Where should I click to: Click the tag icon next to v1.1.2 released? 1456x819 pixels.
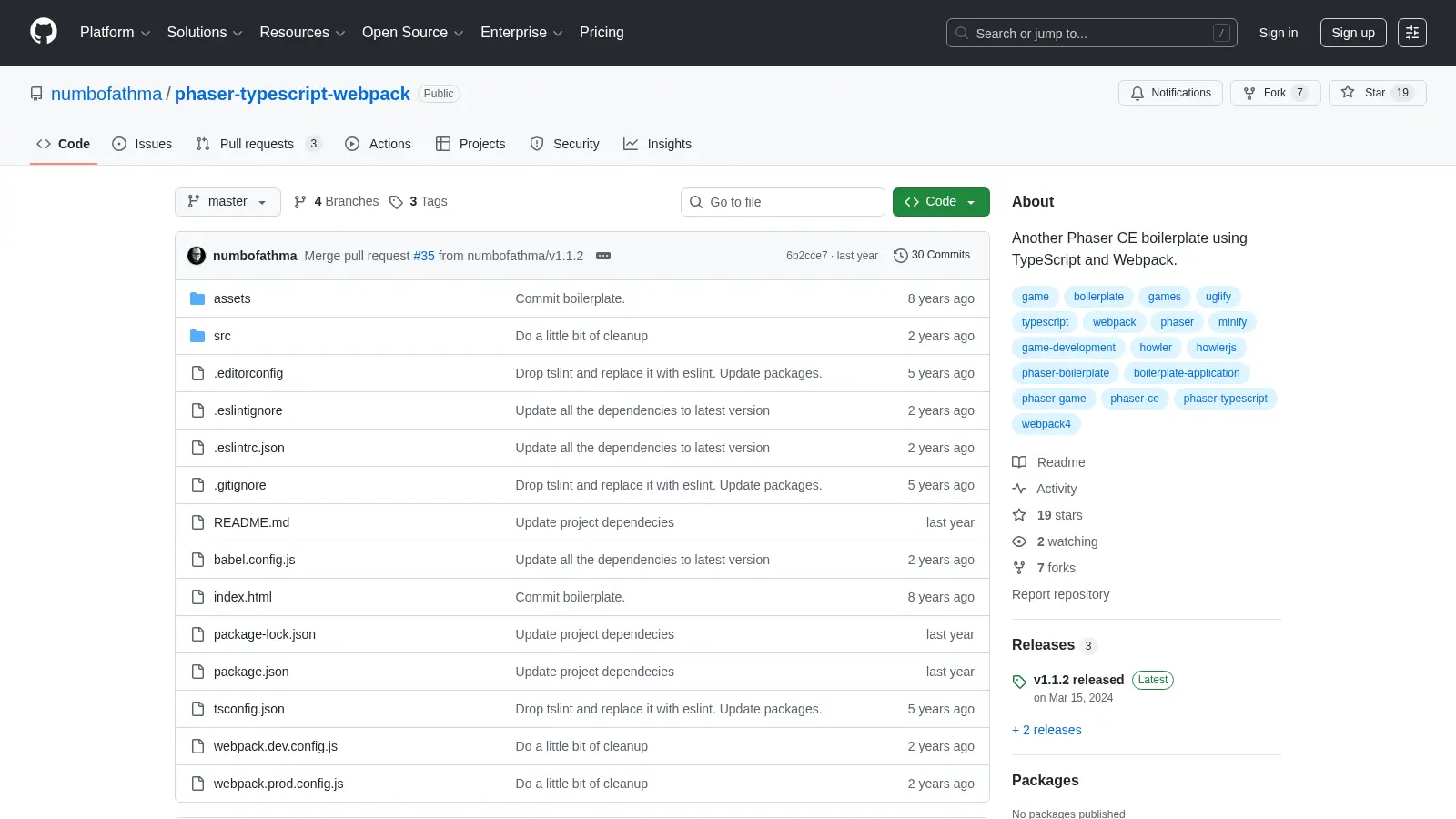point(1019,682)
